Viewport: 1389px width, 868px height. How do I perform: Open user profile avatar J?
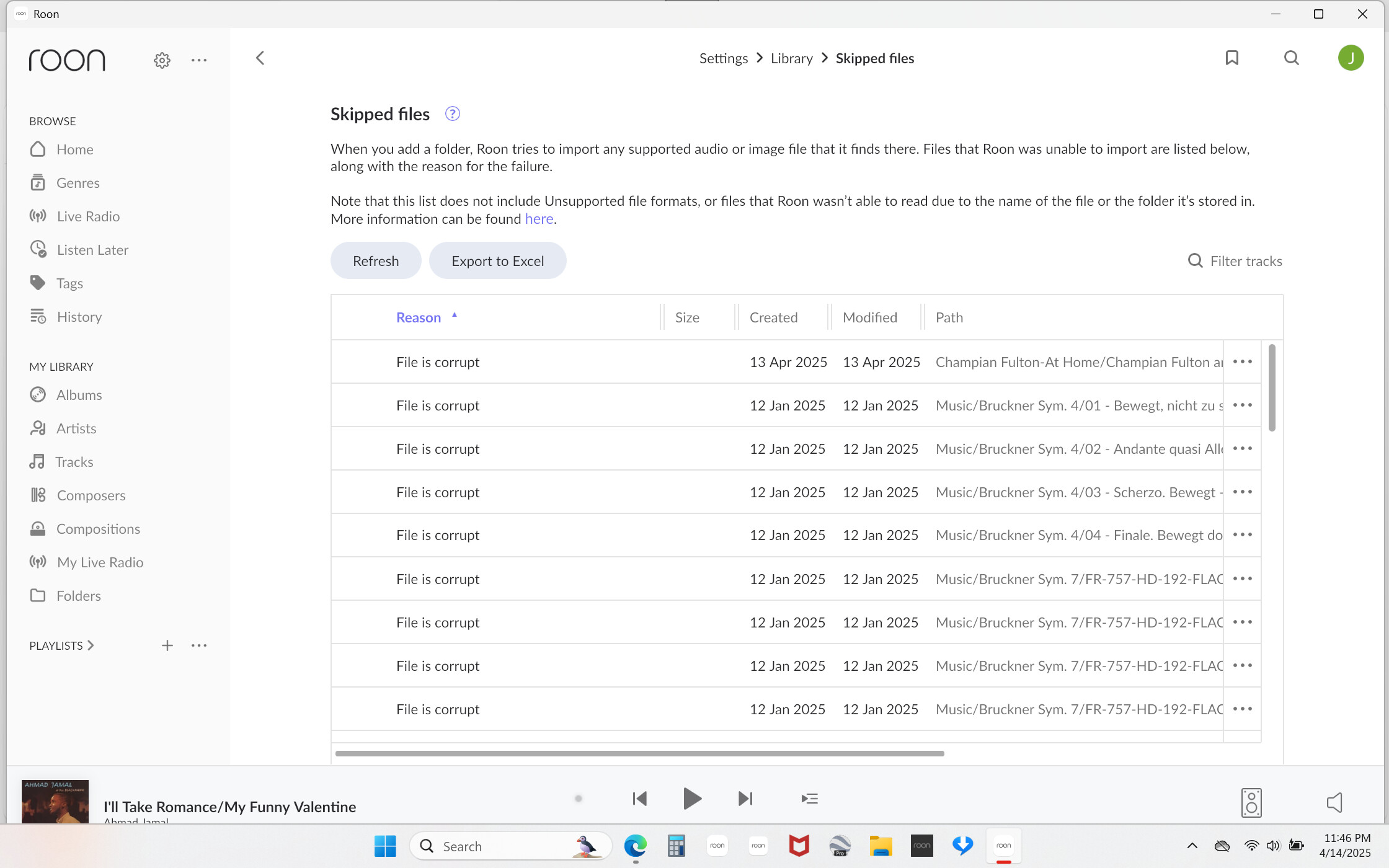pos(1351,58)
